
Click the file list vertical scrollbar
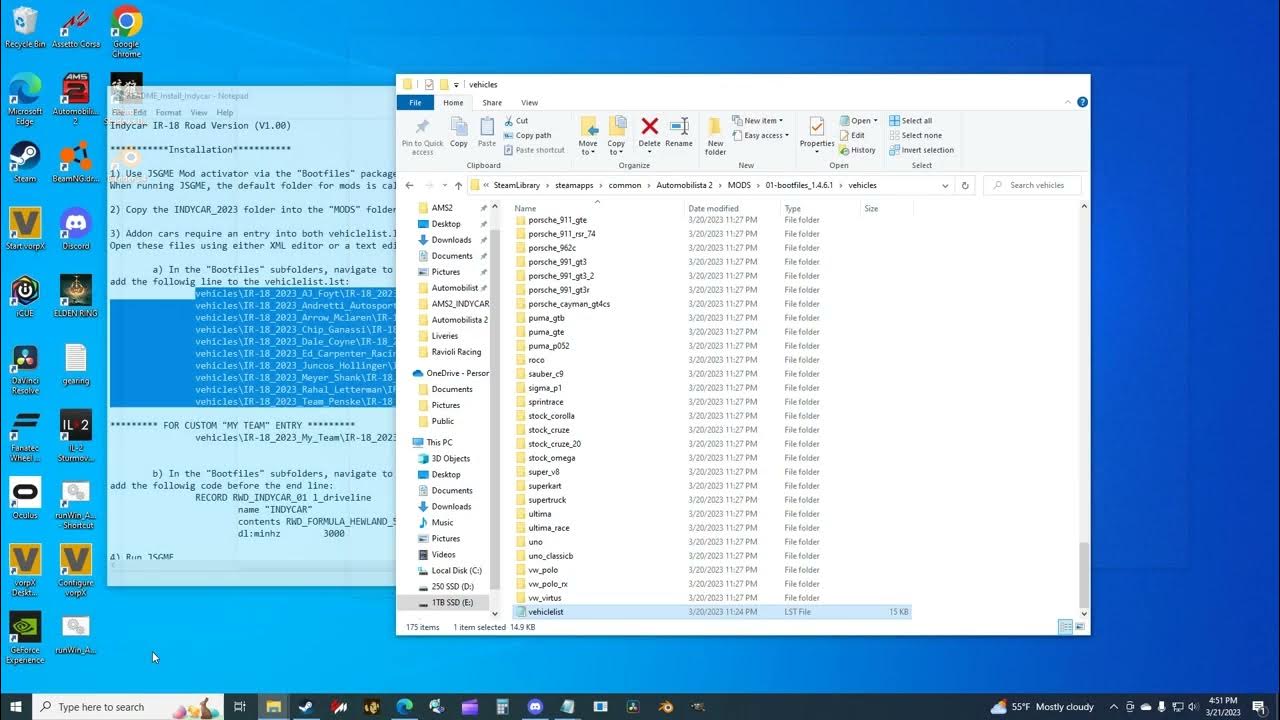tap(1084, 574)
